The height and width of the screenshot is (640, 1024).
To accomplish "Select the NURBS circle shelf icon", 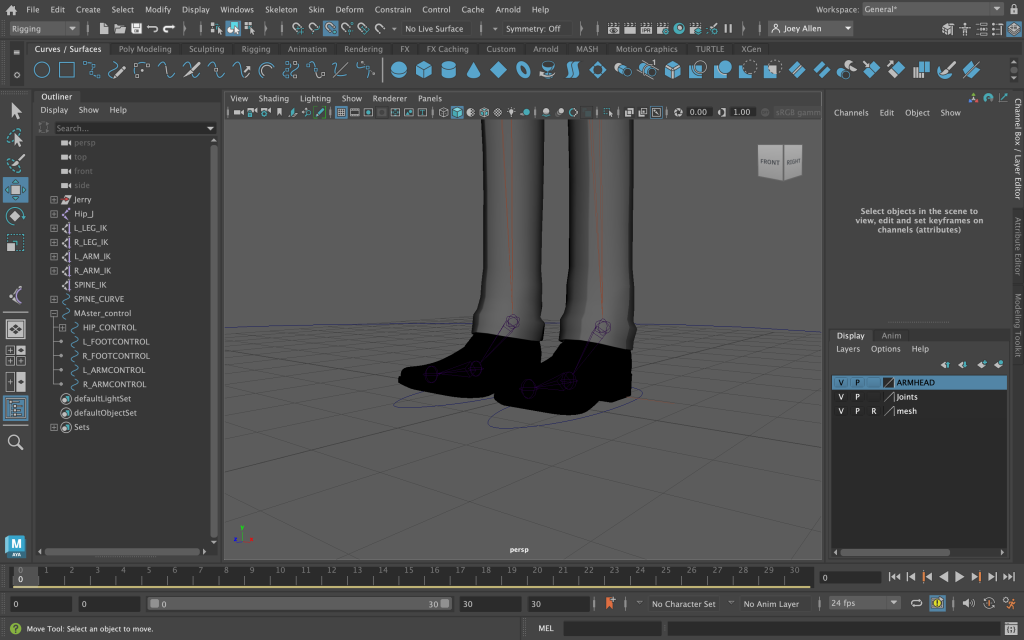I will [42, 70].
